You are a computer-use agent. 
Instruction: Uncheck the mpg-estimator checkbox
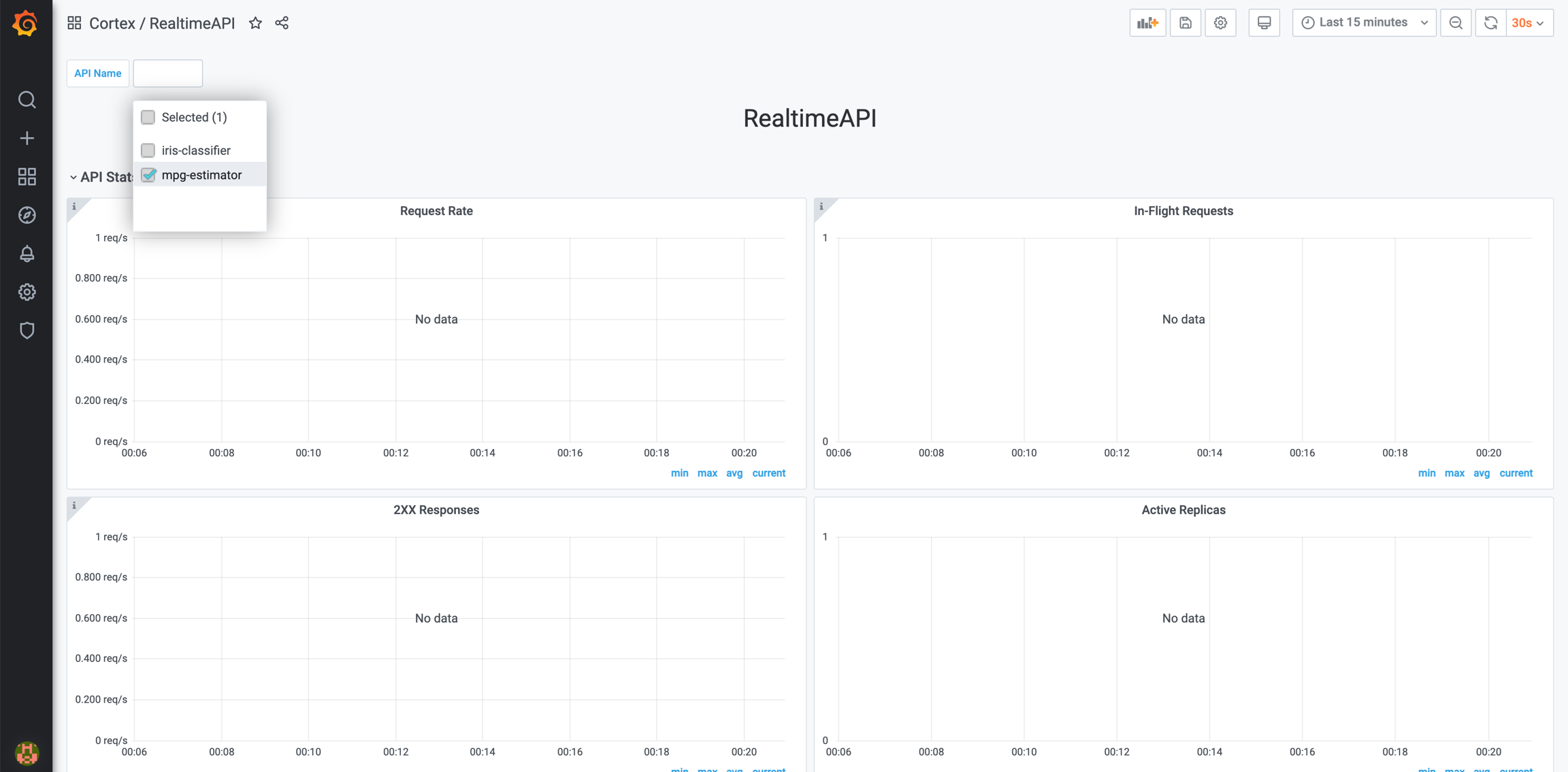148,175
